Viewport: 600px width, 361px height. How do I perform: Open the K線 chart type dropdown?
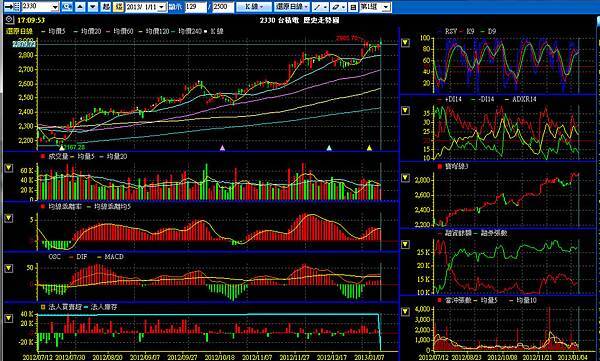[254, 7]
